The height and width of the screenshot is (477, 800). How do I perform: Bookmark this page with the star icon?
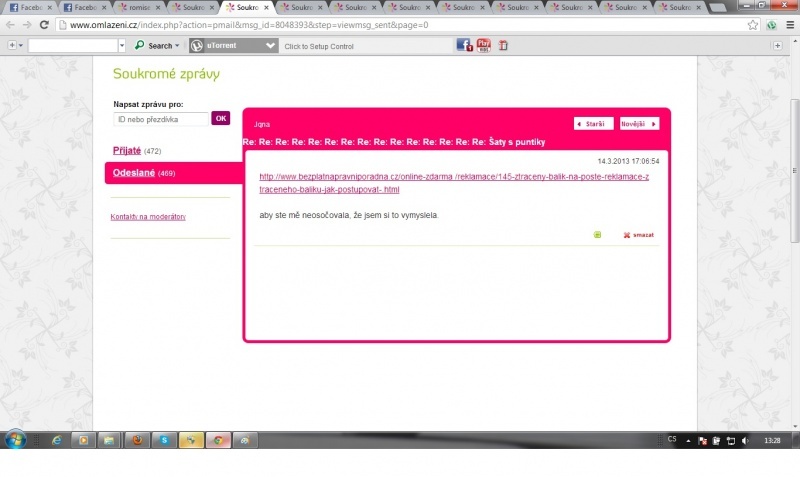coord(753,25)
